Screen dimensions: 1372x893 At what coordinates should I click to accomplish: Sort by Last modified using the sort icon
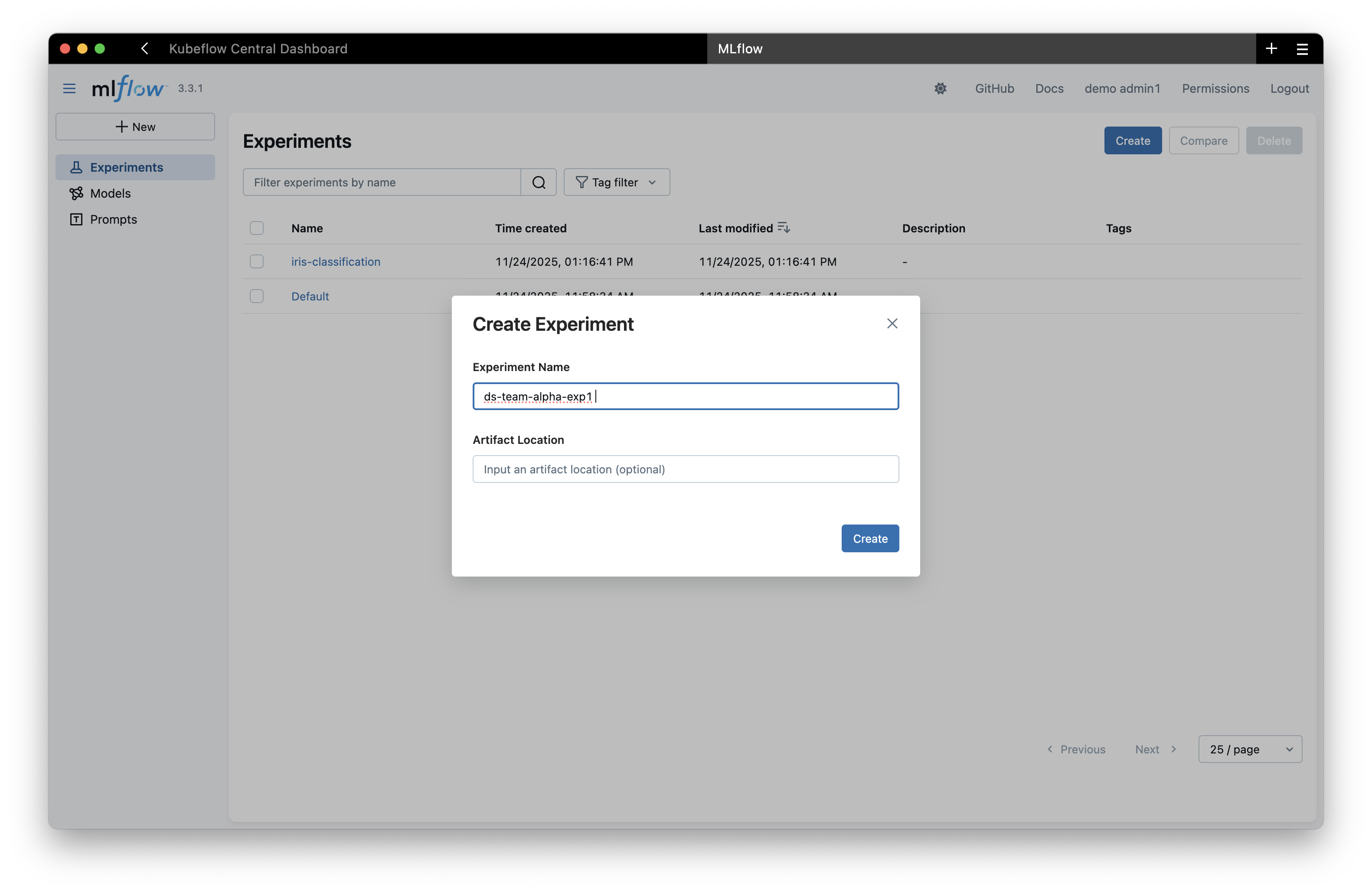coord(784,227)
